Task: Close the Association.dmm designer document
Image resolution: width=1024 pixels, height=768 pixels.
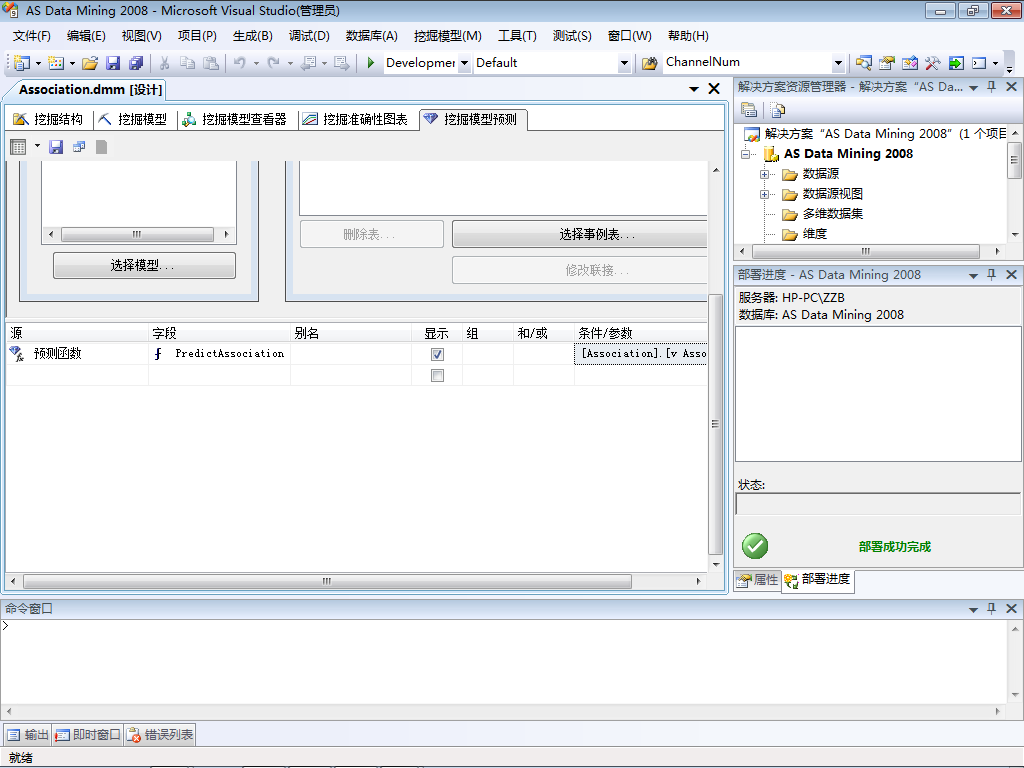Action: 714,89
